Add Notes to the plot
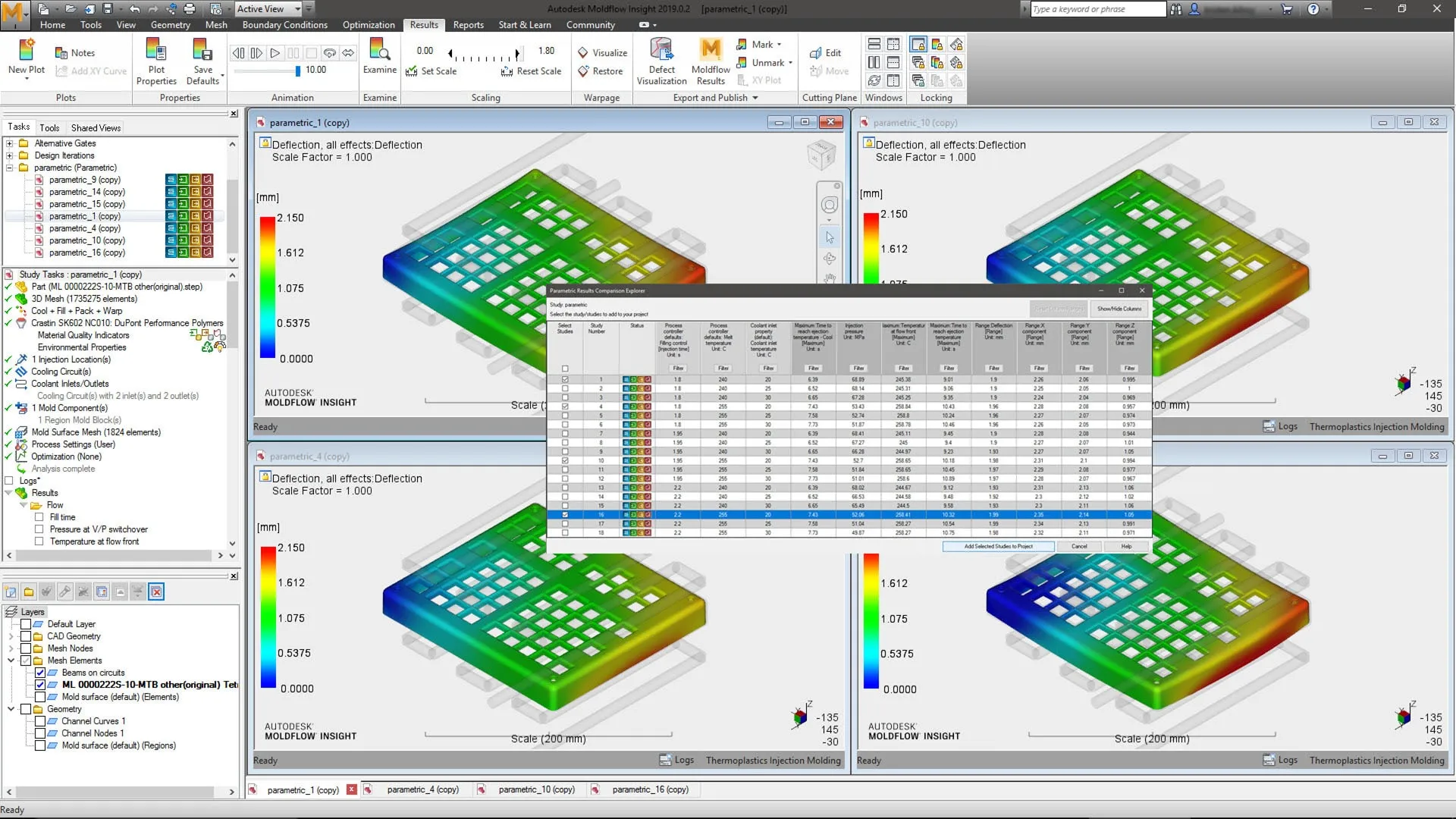The width and height of the screenshot is (1456, 819). (x=74, y=52)
